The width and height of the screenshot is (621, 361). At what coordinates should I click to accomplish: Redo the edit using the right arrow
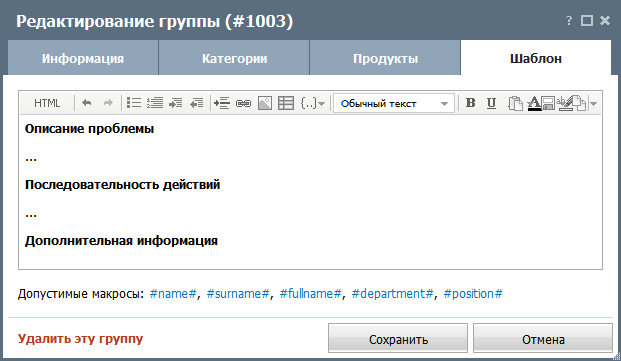[108, 103]
